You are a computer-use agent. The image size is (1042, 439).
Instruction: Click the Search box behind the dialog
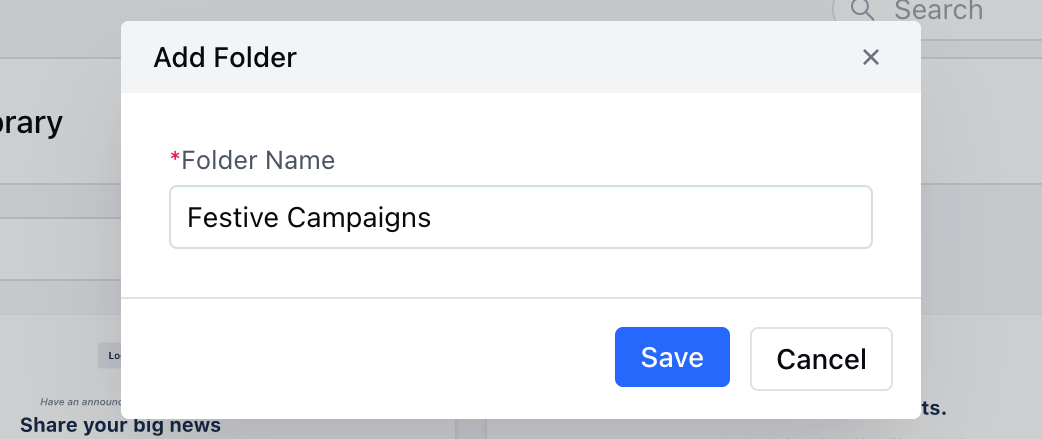937,13
